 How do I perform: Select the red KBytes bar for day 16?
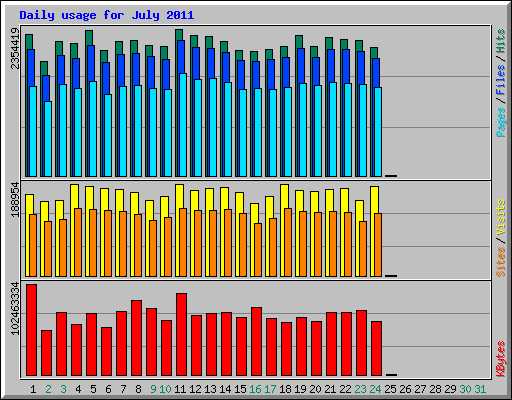257,342
